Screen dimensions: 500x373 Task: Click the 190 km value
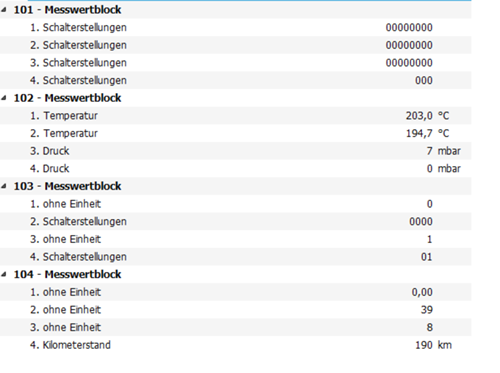pyautogui.click(x=433, y=345)
